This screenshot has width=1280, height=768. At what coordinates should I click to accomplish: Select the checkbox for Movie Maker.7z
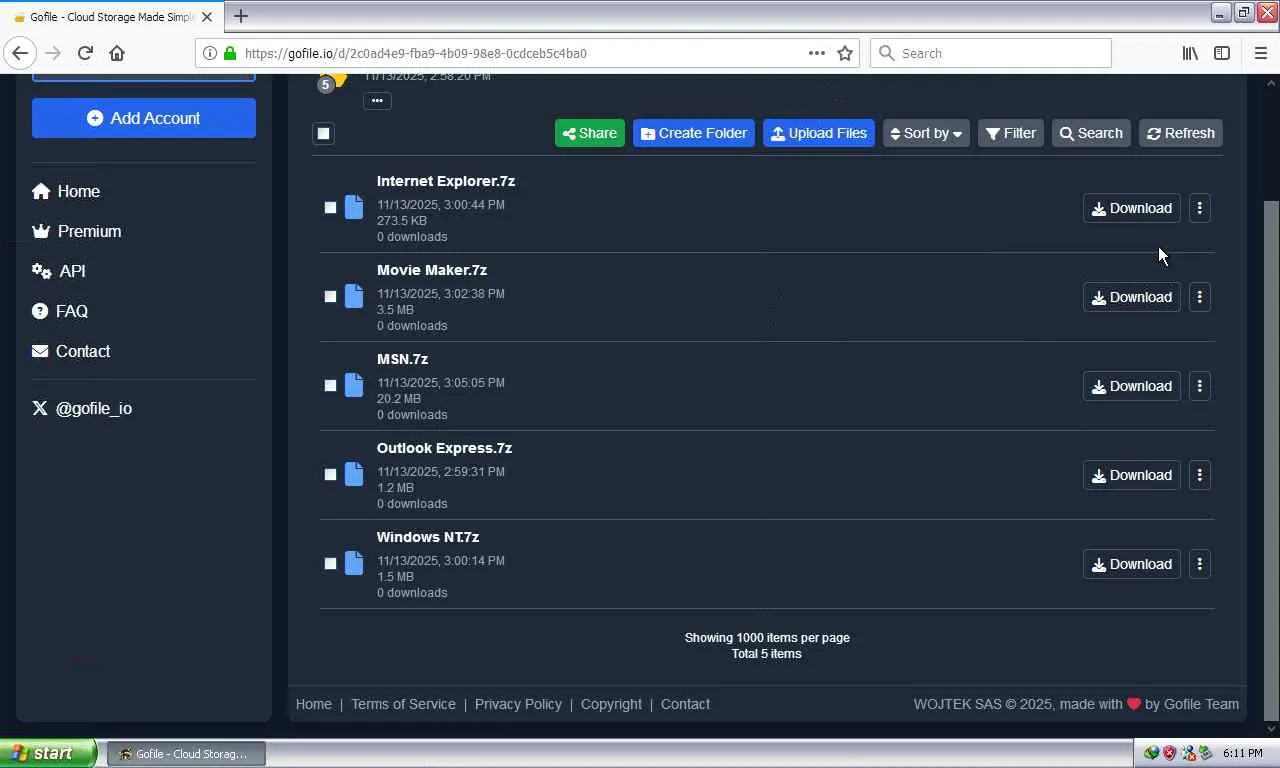pos(330,296)
